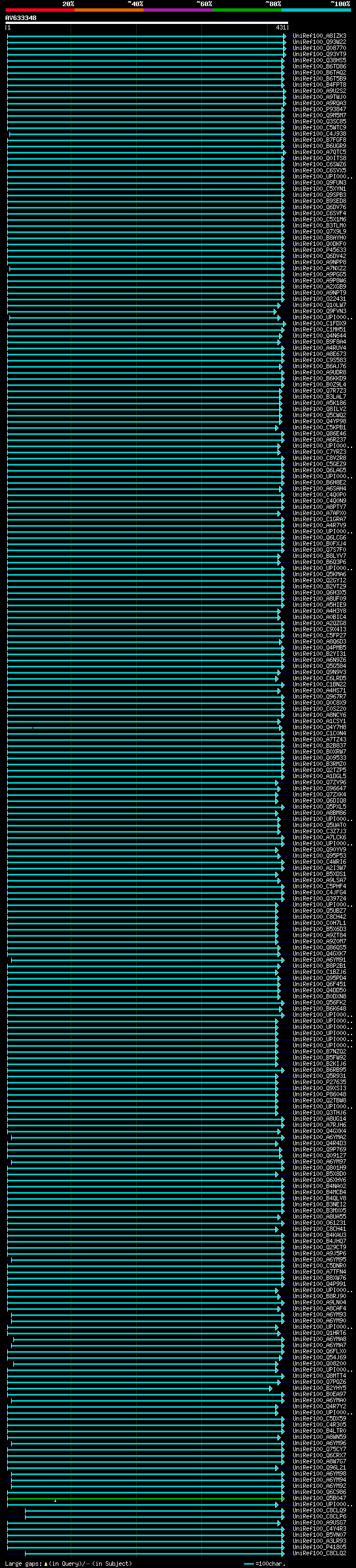This screenshot has height=1568, width=356.
Task: Click the UniRef100_C7YRZ3 label
Action: pyautogui.click(x=319, y=452)
